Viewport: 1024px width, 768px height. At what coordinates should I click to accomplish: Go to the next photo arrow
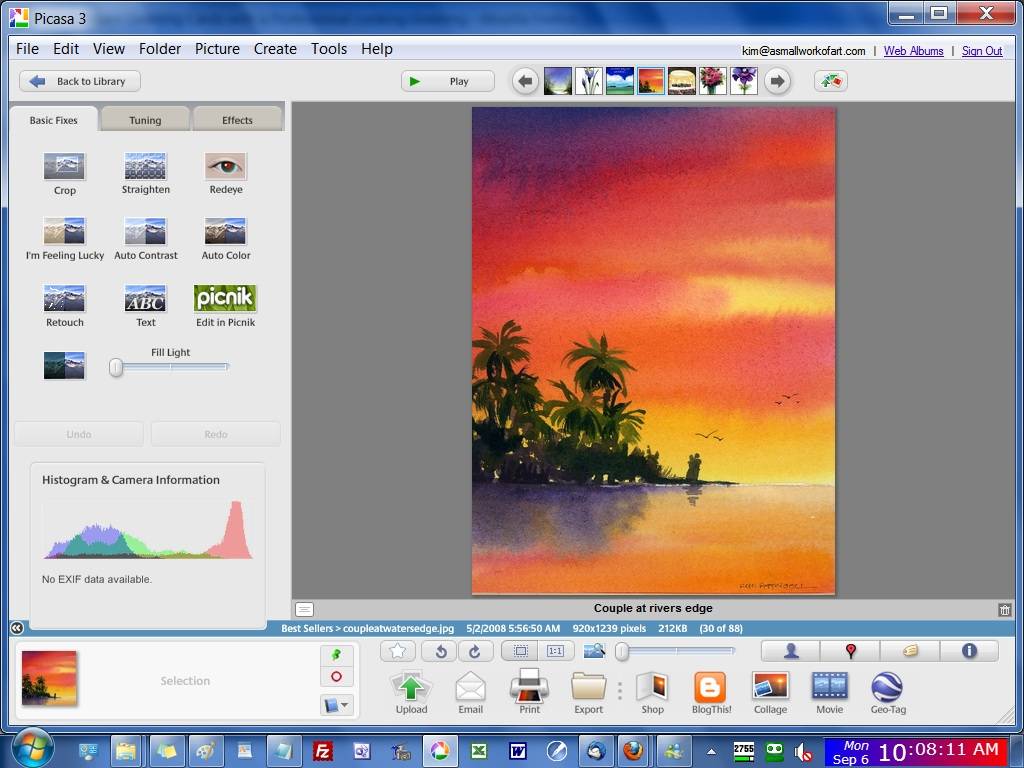tap(777, 82)
